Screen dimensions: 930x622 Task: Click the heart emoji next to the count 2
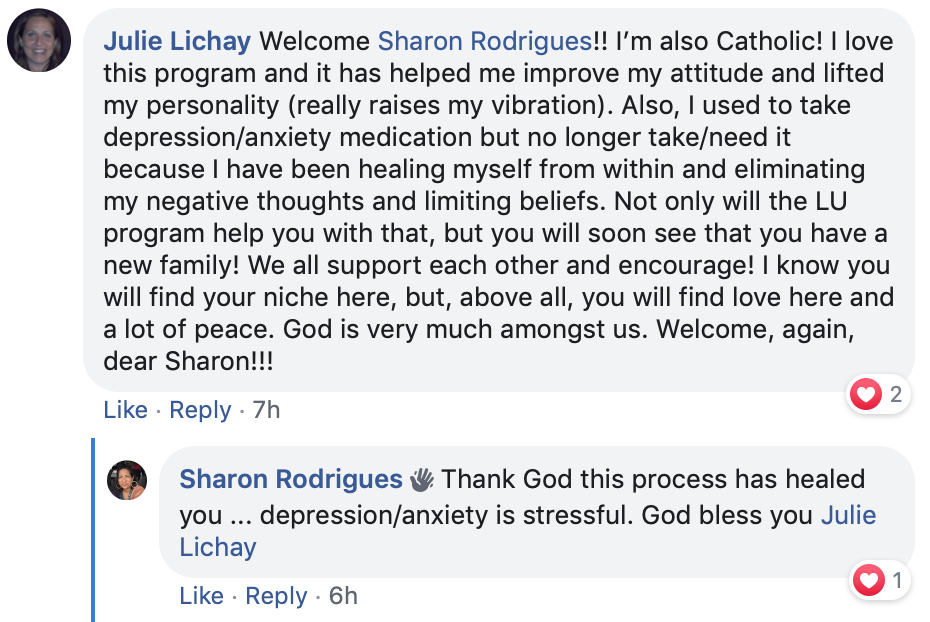point(864,395)
